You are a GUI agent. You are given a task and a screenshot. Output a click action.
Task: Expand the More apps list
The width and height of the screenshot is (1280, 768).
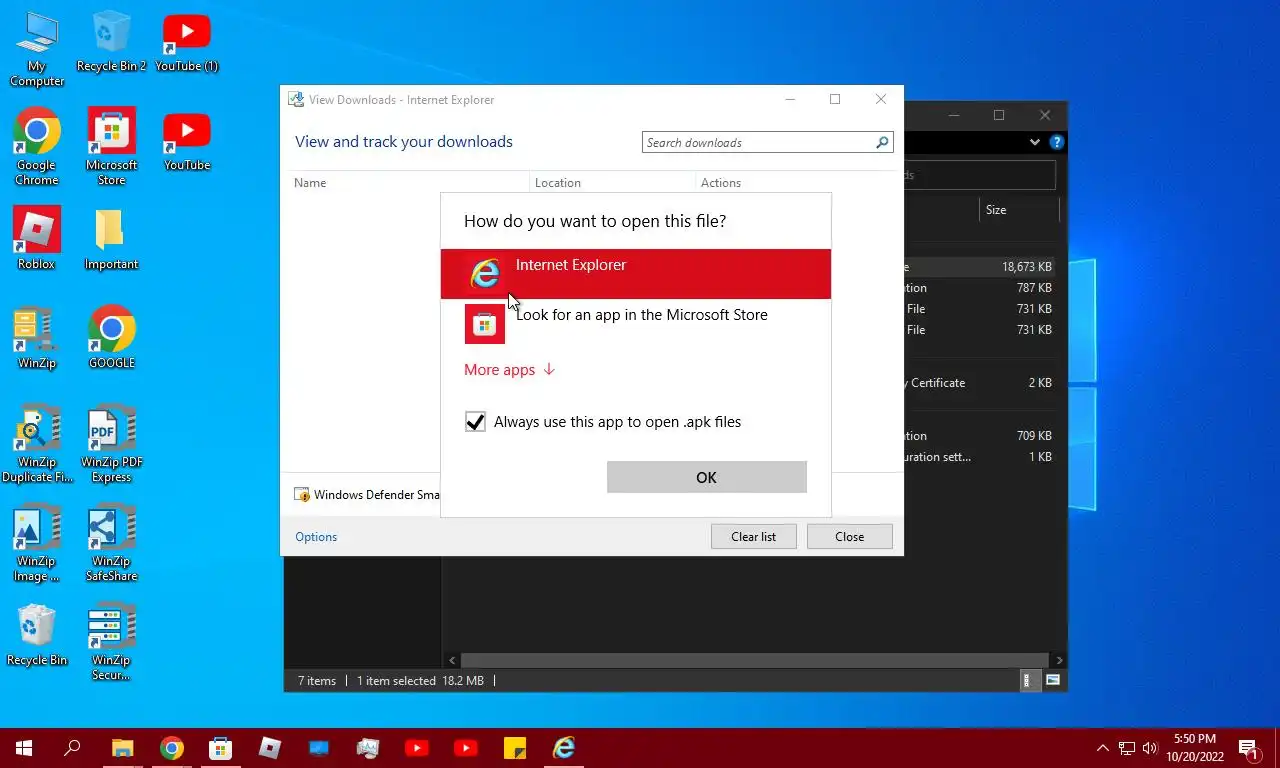click(509, 370)
